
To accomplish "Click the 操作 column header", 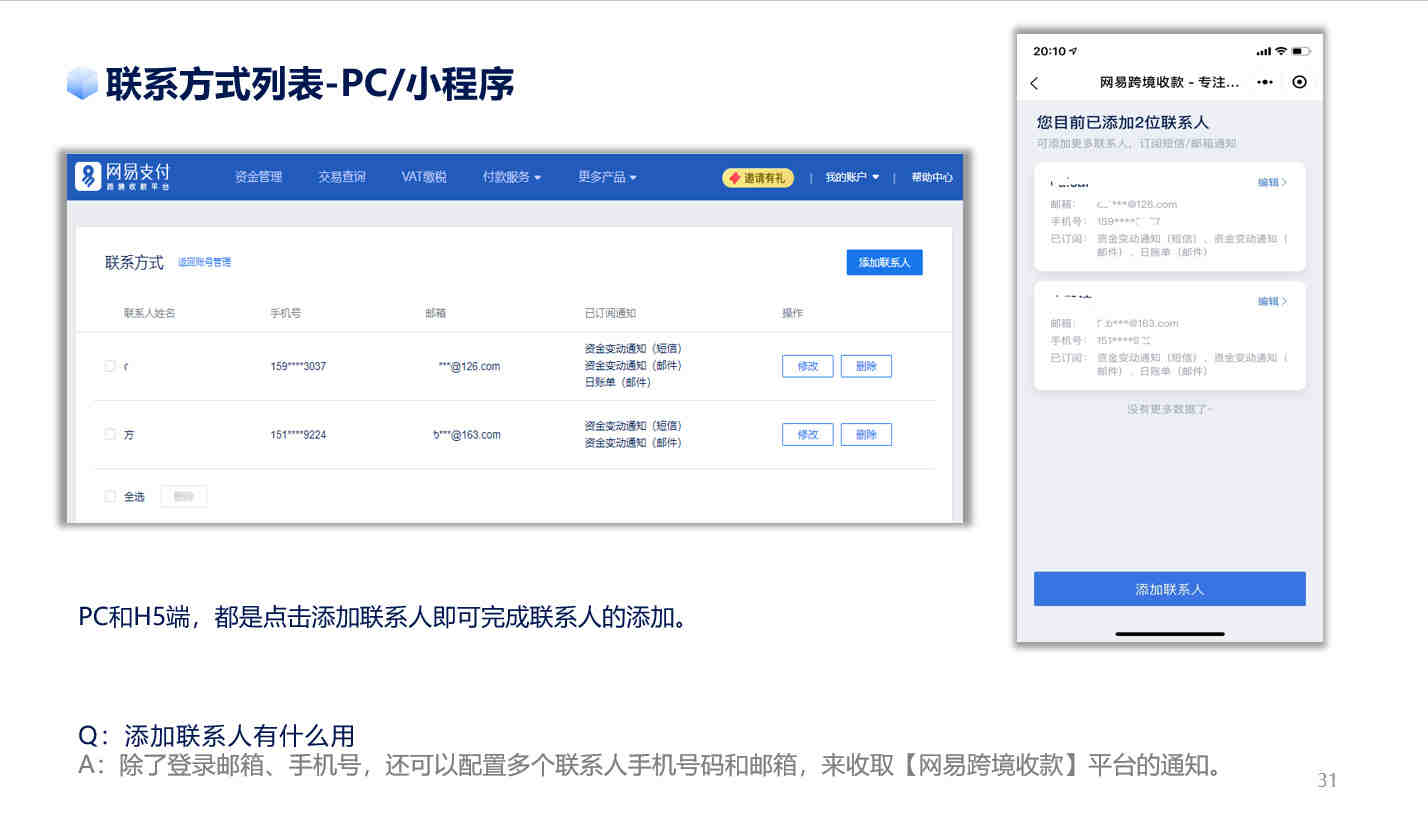I will (x=792, y=313).
